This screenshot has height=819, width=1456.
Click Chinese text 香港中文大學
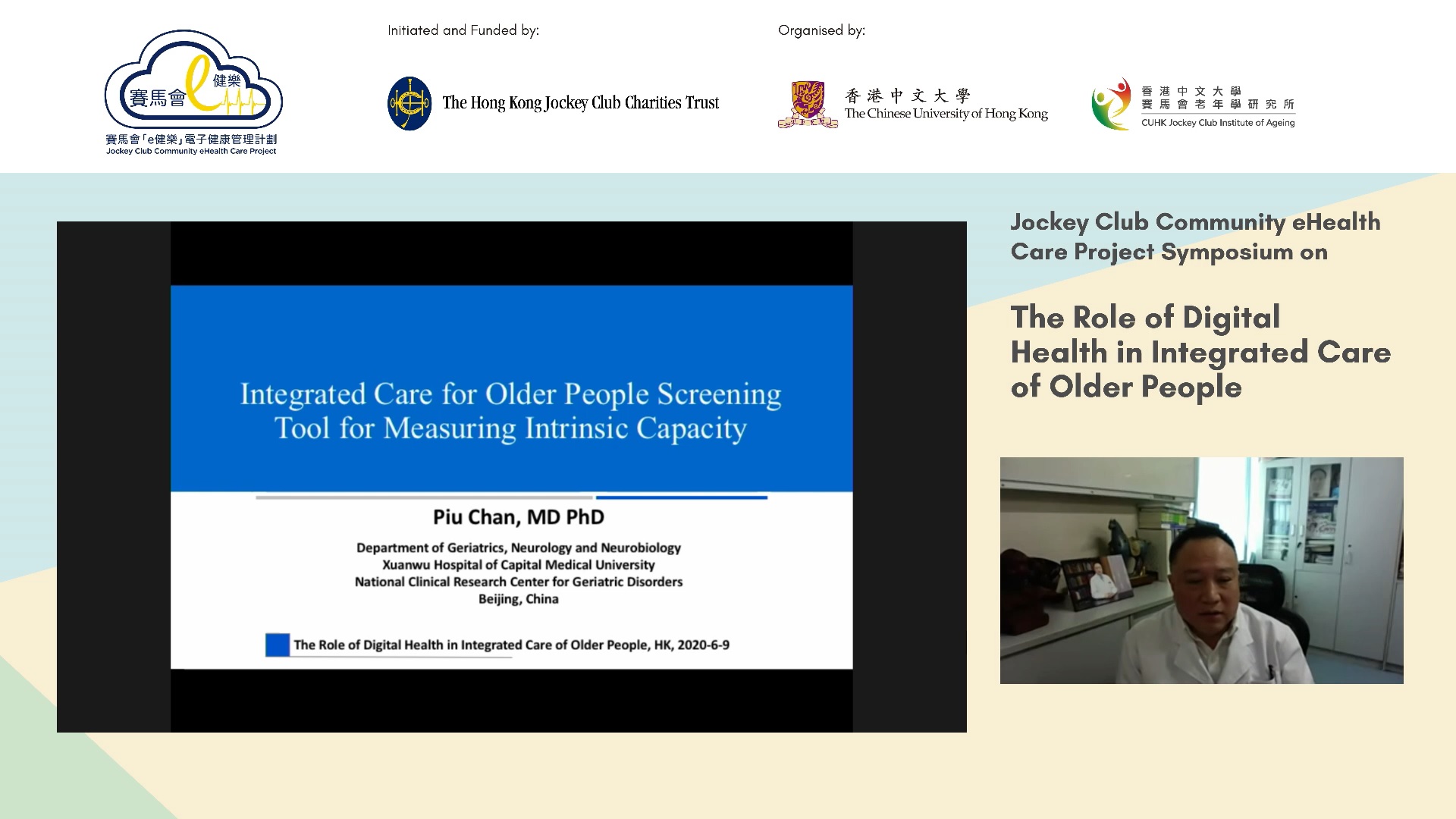(908, 96)
